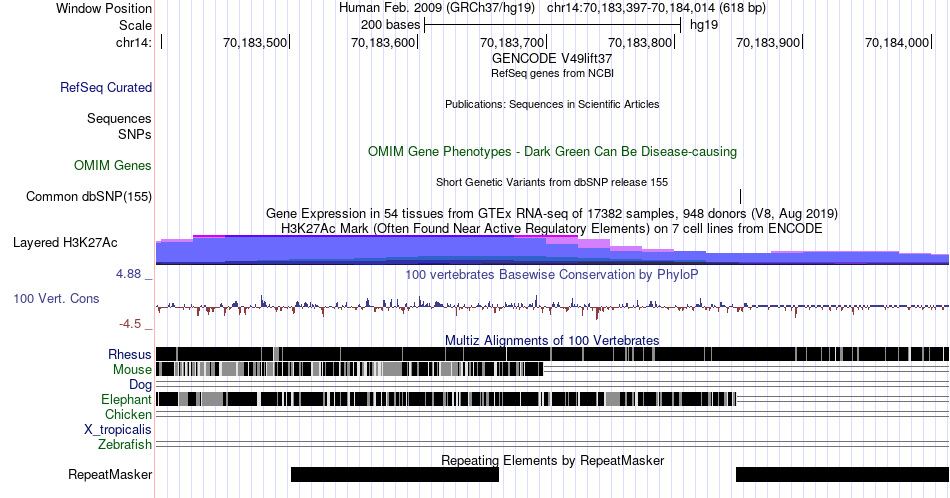Click the chr14: base position label
This screenshot has height=498, width=950.
click(134, 42)
